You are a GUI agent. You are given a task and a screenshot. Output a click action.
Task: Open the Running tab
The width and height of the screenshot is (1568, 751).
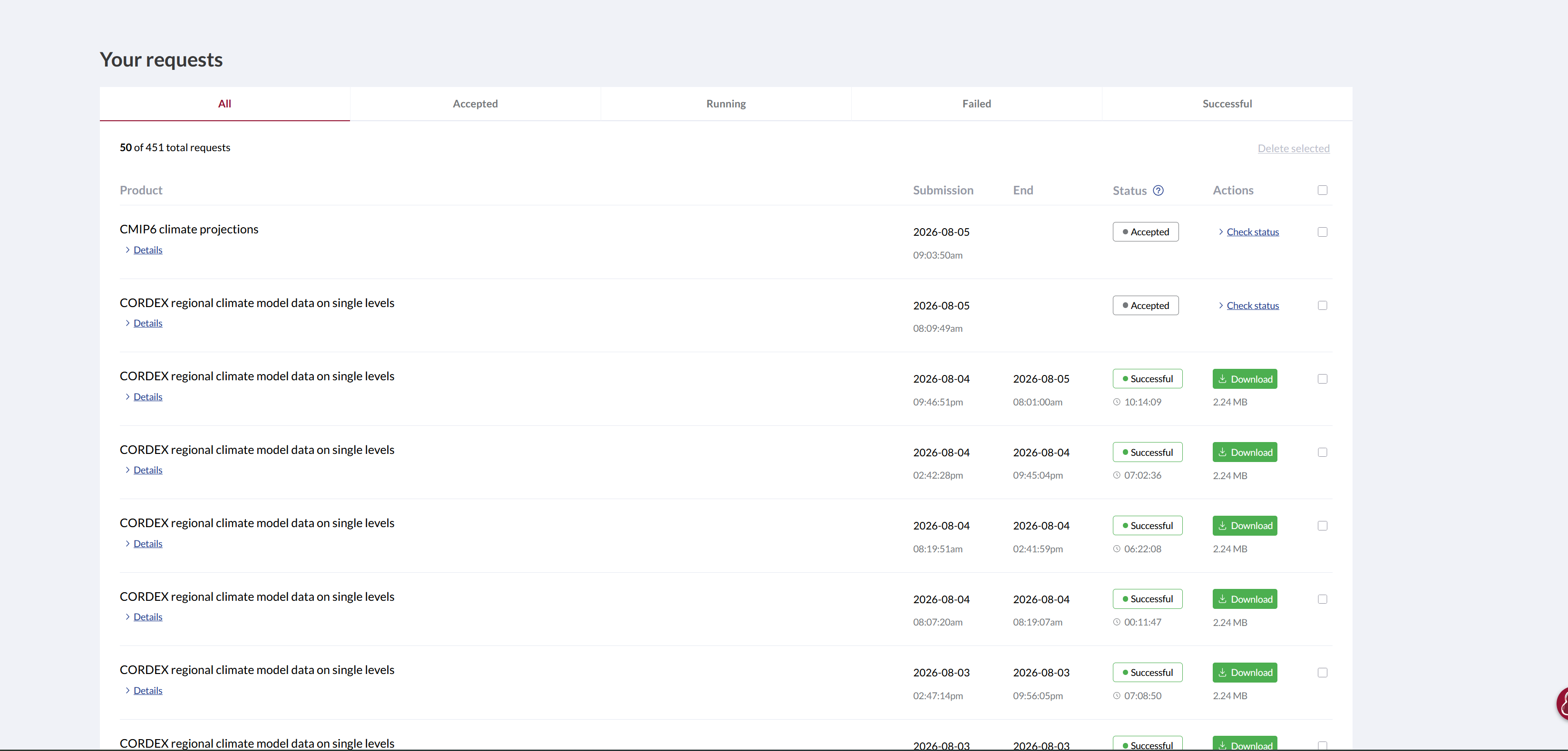(x=726, y=104)
